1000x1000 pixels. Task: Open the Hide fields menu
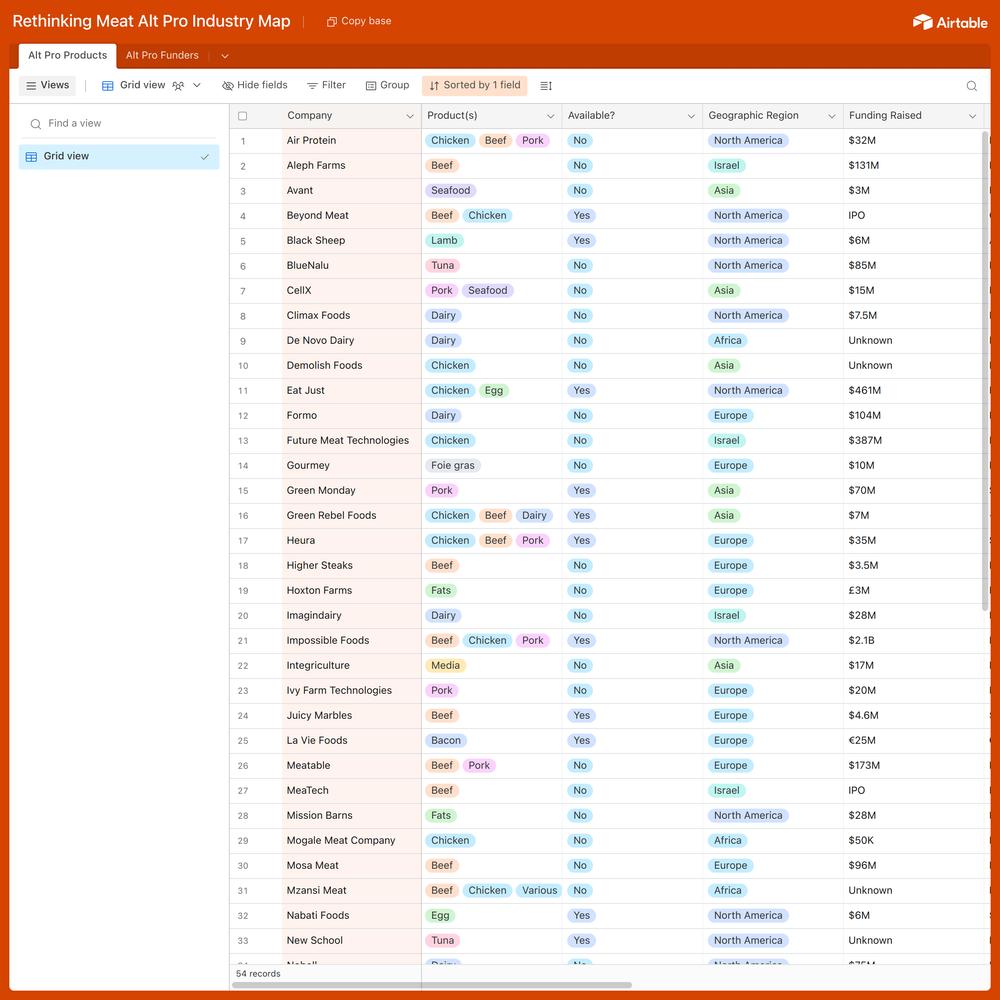pyautogui.click(x=254, y=85)
